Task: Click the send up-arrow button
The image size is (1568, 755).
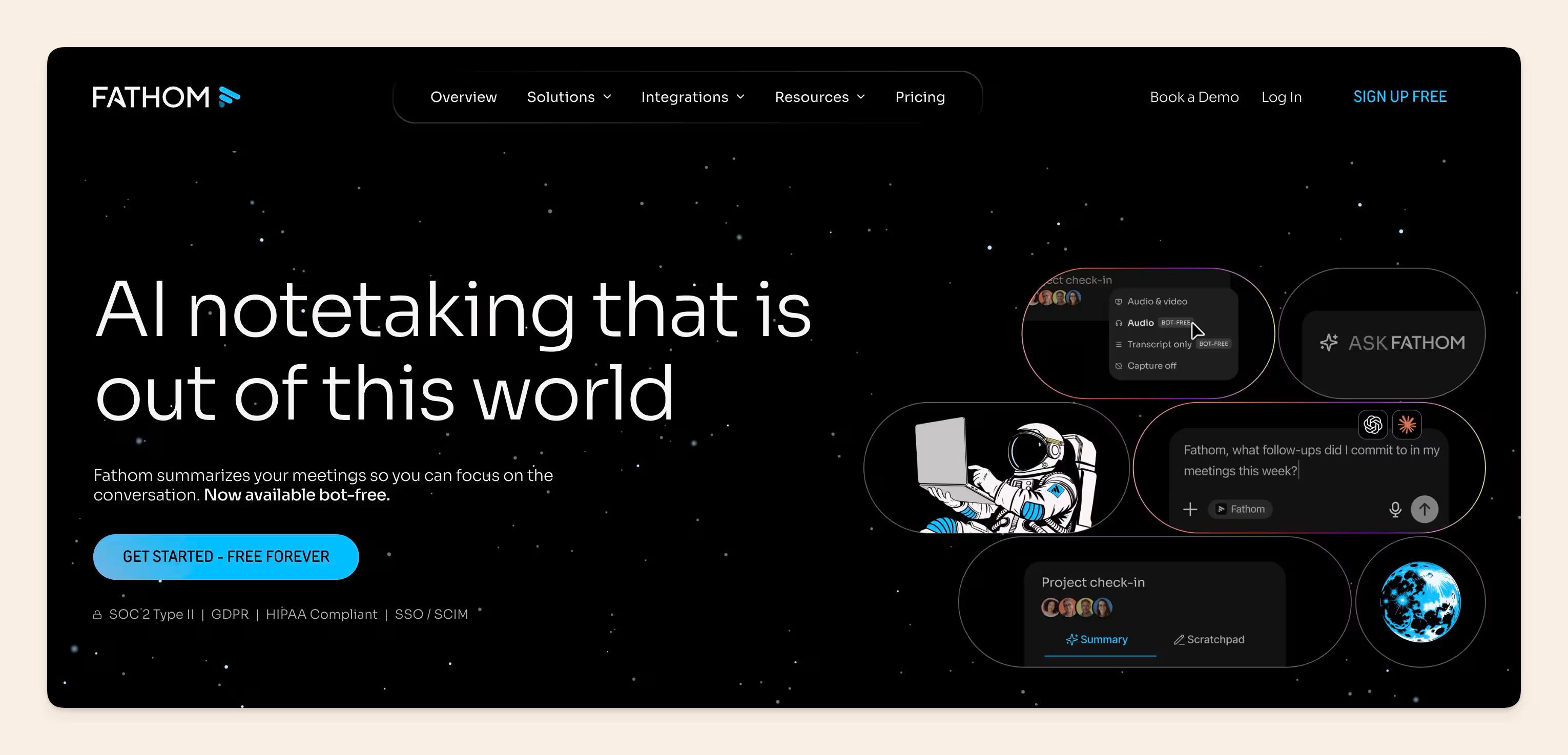Action: (1425, 509)
